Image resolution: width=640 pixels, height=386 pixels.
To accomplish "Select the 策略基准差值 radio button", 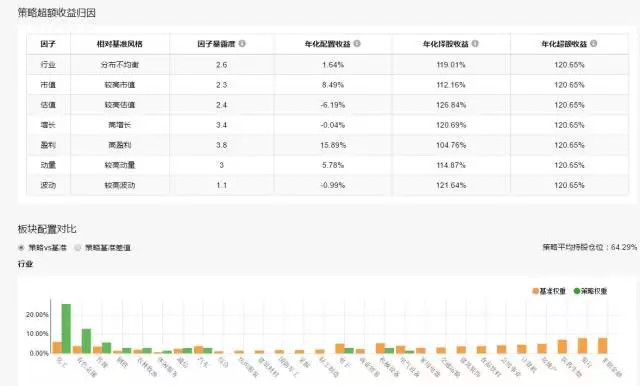I will (x=78, y=248).
